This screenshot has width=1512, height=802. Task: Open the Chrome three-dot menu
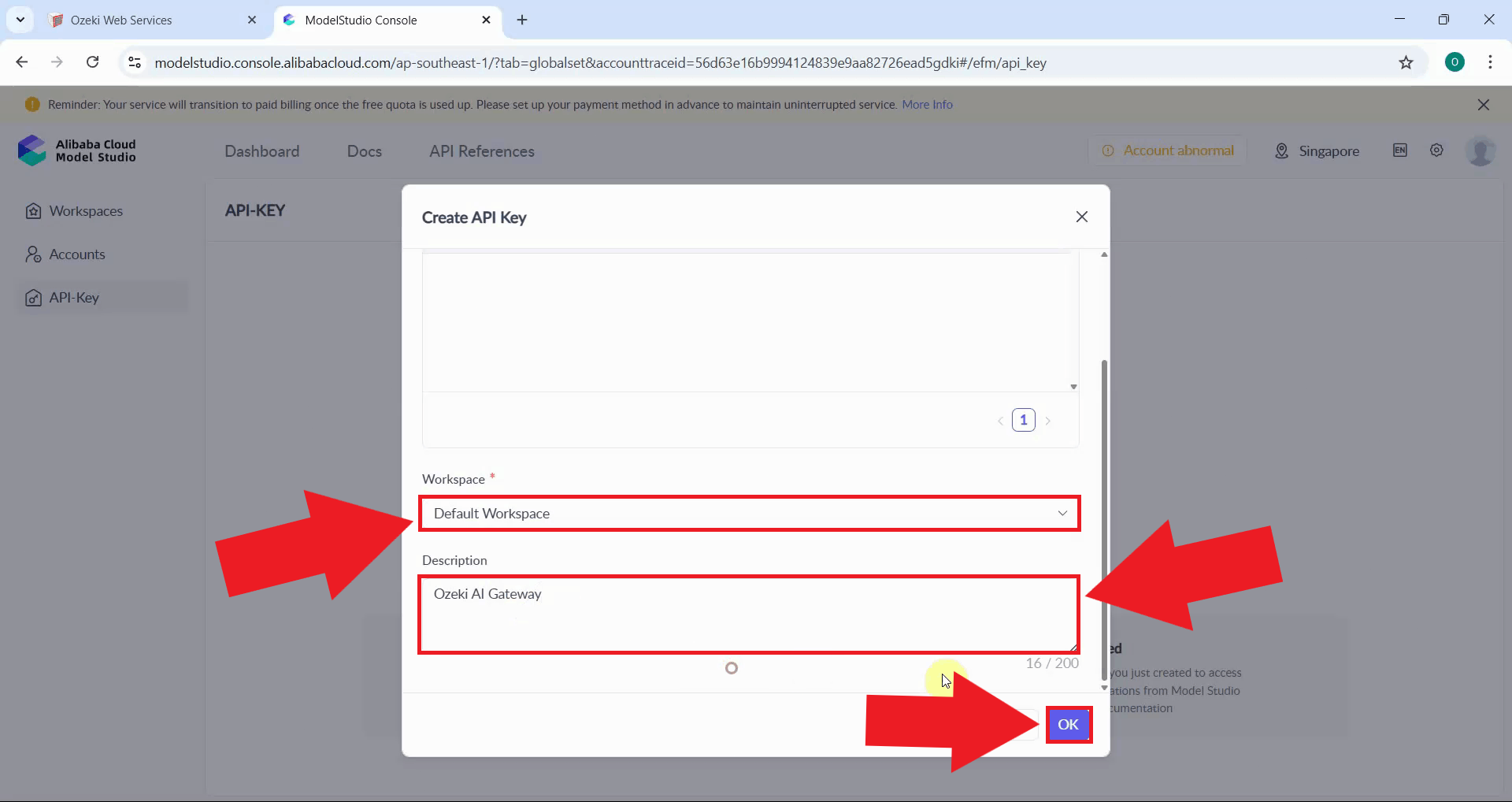1490,62
